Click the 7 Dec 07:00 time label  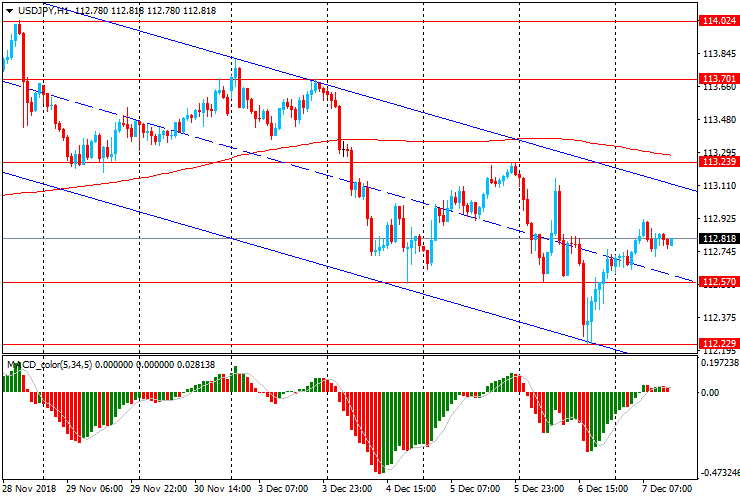(667, 488)
